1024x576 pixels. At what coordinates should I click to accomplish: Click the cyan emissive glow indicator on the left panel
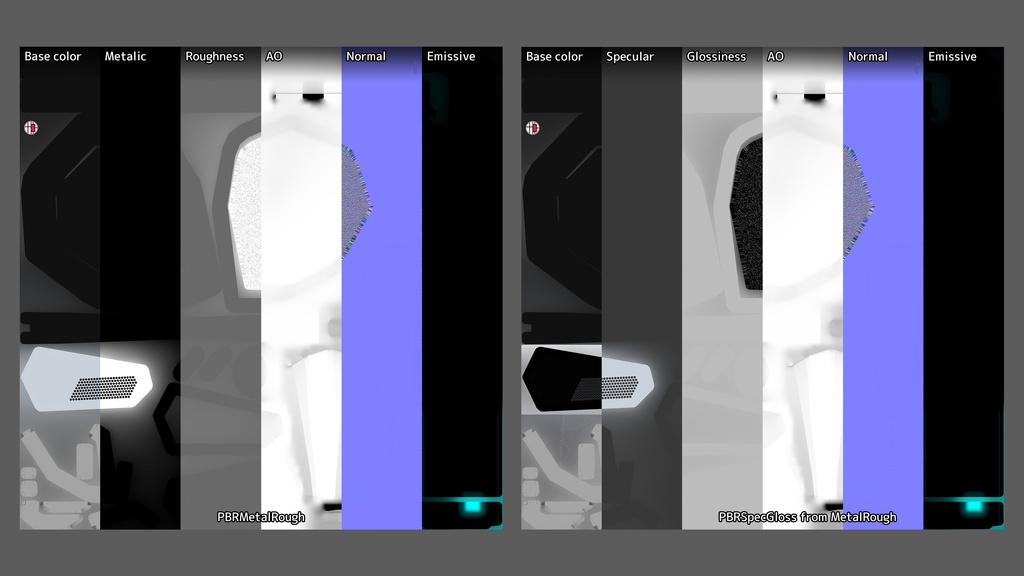pyautogui.click(x=470, y=506)
